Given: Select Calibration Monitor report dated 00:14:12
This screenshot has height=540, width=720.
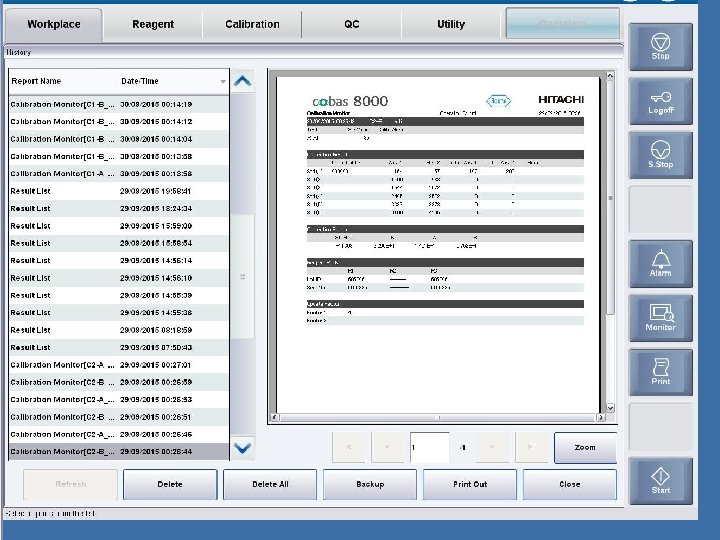Looking at the screenshot, I should 118,122.
